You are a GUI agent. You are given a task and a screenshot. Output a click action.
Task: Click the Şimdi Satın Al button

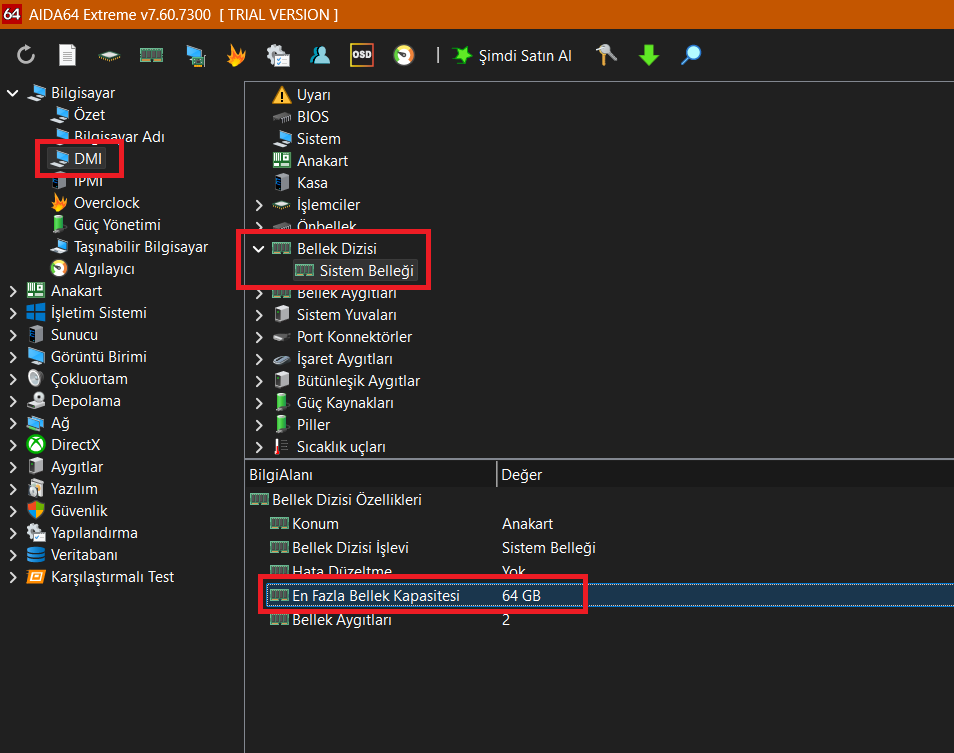pos(513,56)
